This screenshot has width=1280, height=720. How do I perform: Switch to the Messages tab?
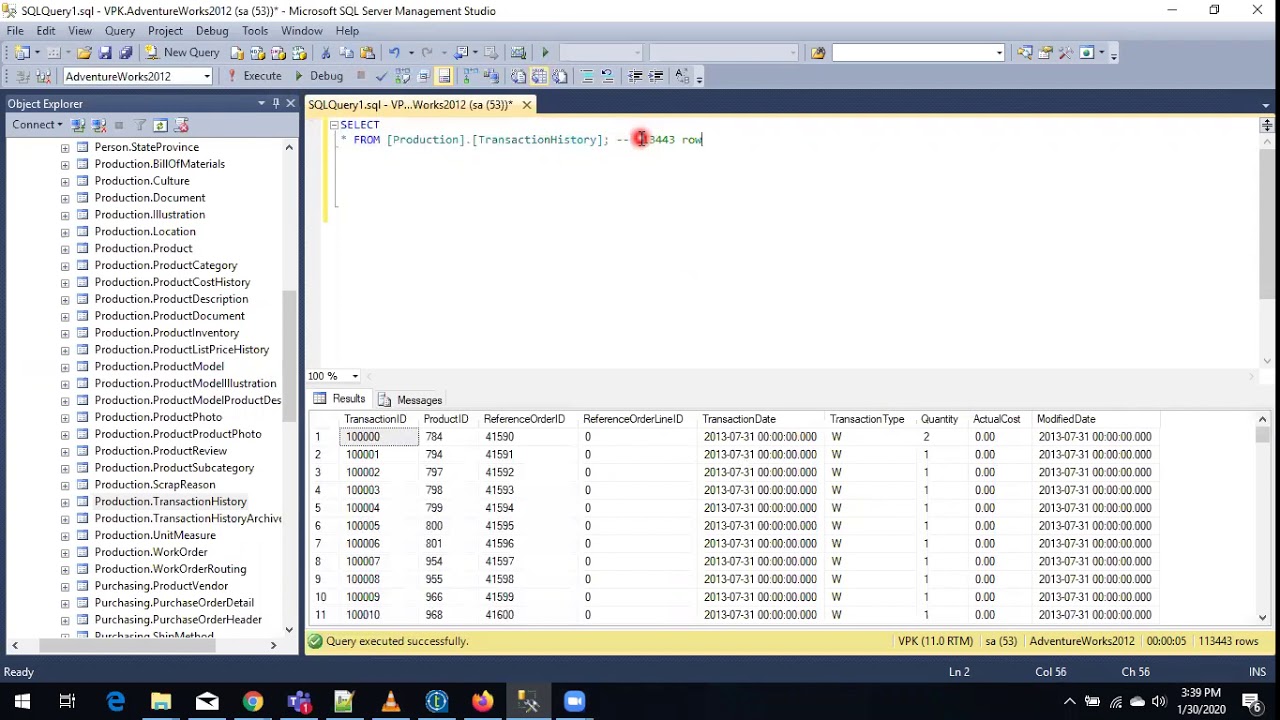pos(411,400)
